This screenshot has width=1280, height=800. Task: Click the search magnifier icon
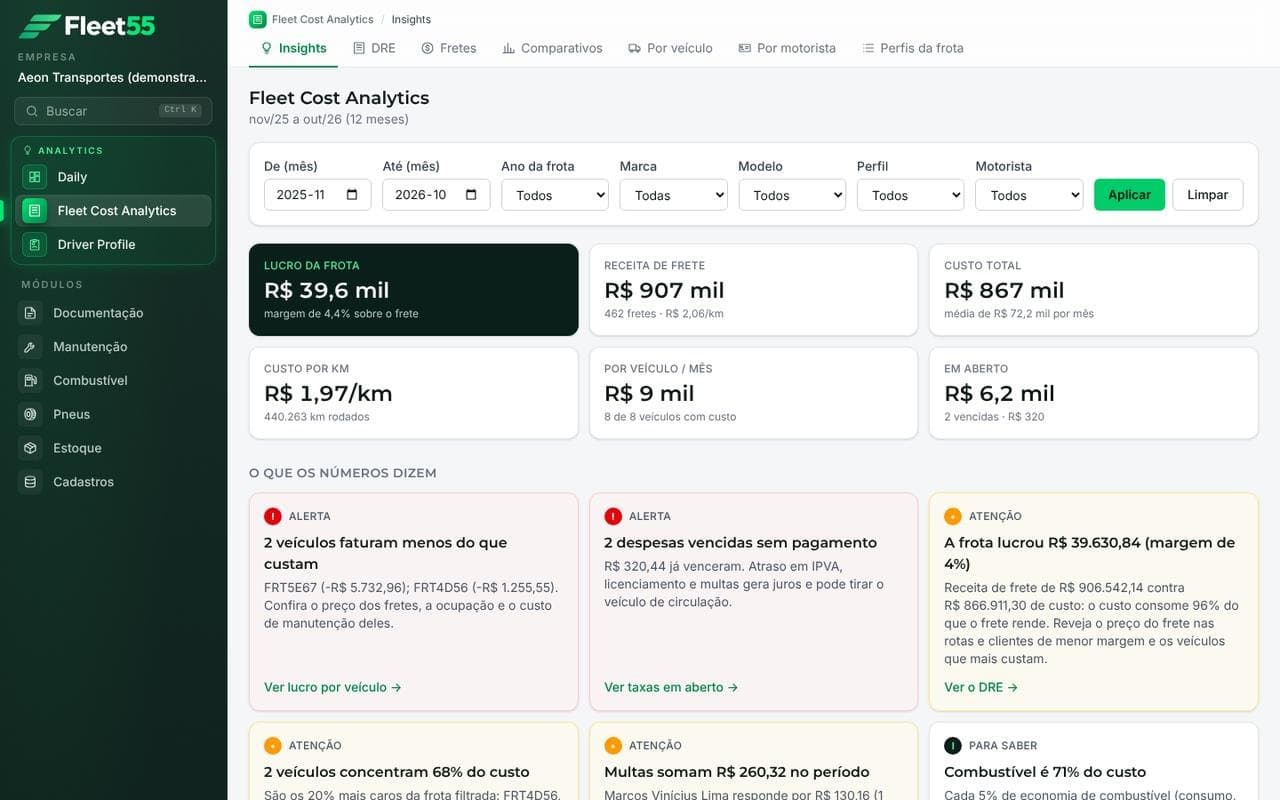point(32,111)
